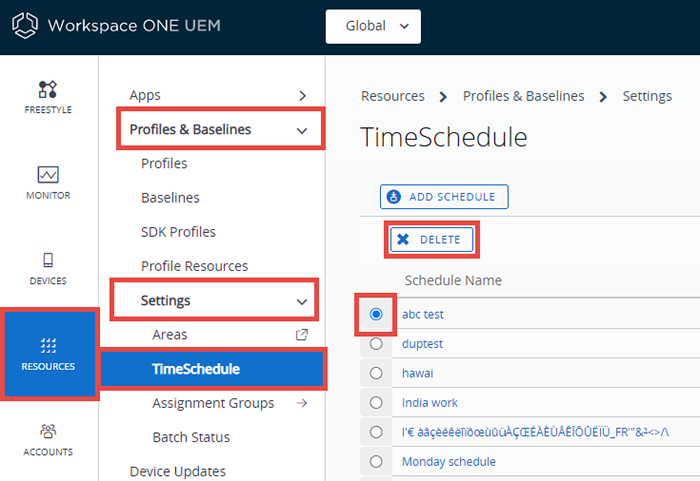Open the Freestyle section icon

(x=48, y=89)
